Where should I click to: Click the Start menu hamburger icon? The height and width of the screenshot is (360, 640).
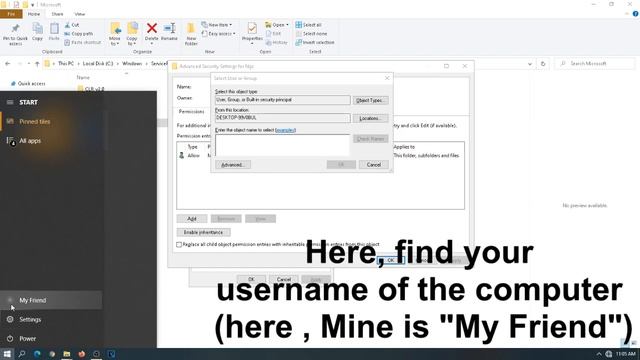[10, 102]
